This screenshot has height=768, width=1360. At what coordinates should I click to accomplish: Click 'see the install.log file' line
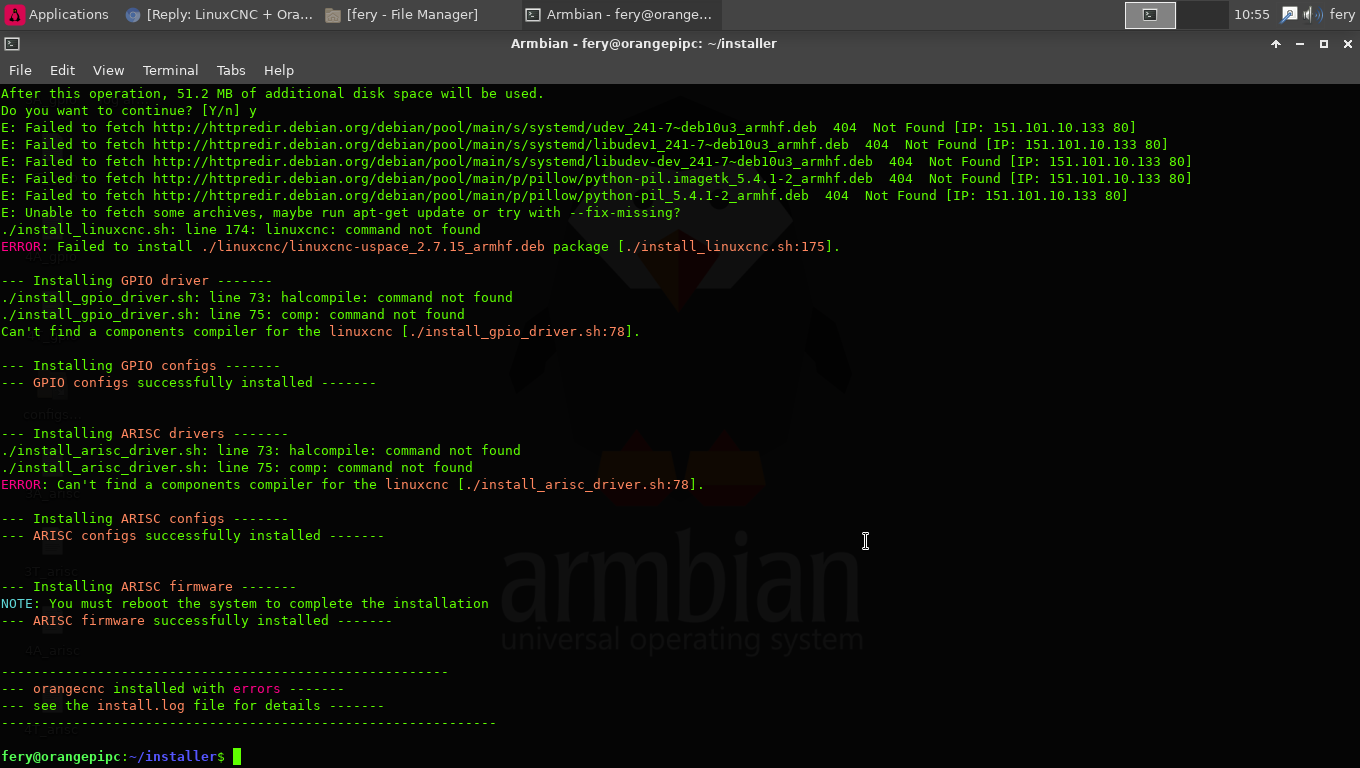193,706
